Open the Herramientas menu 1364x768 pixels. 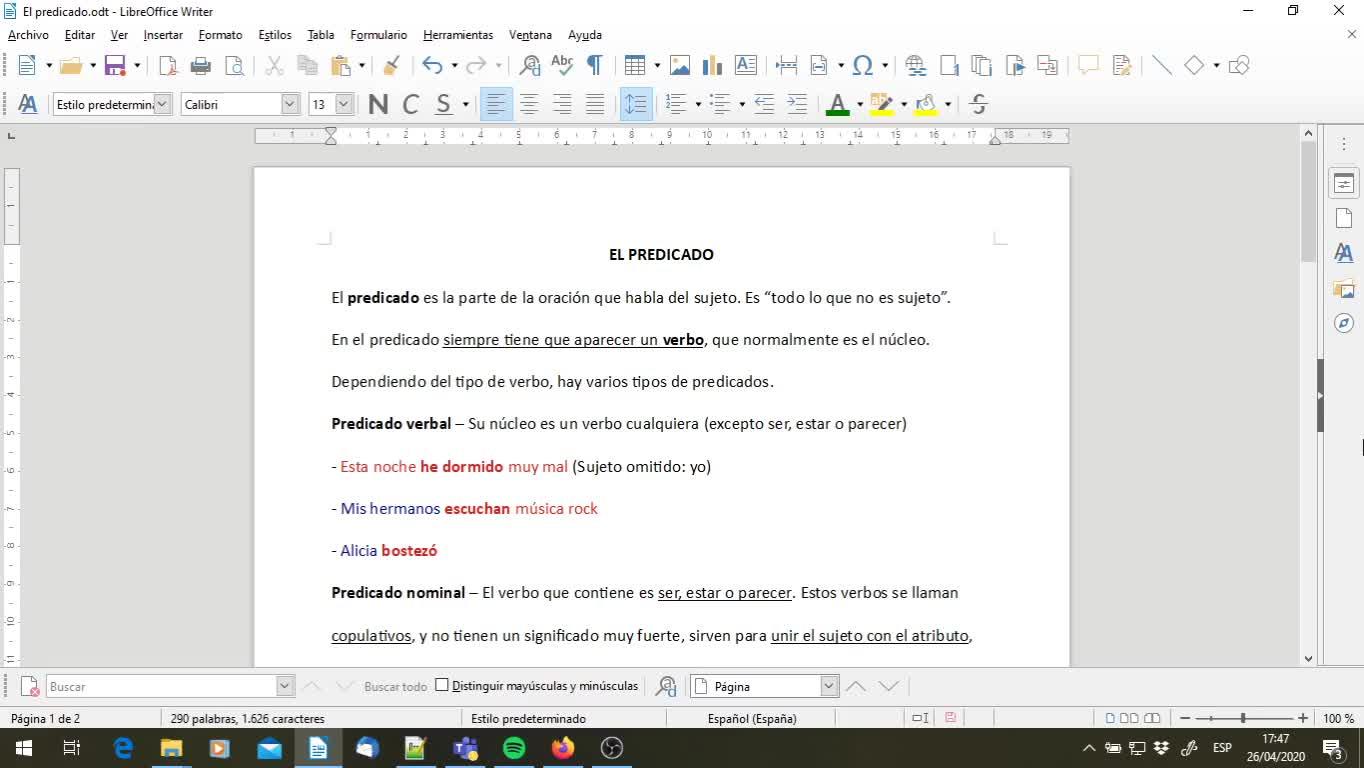tap(458, 35)
